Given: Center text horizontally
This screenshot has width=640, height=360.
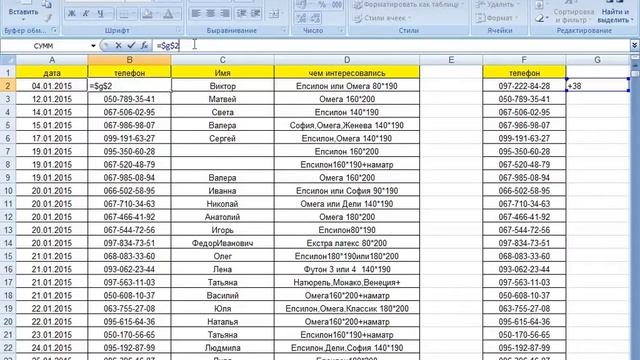Looking at the screenshot, I should tap(210, 13).
